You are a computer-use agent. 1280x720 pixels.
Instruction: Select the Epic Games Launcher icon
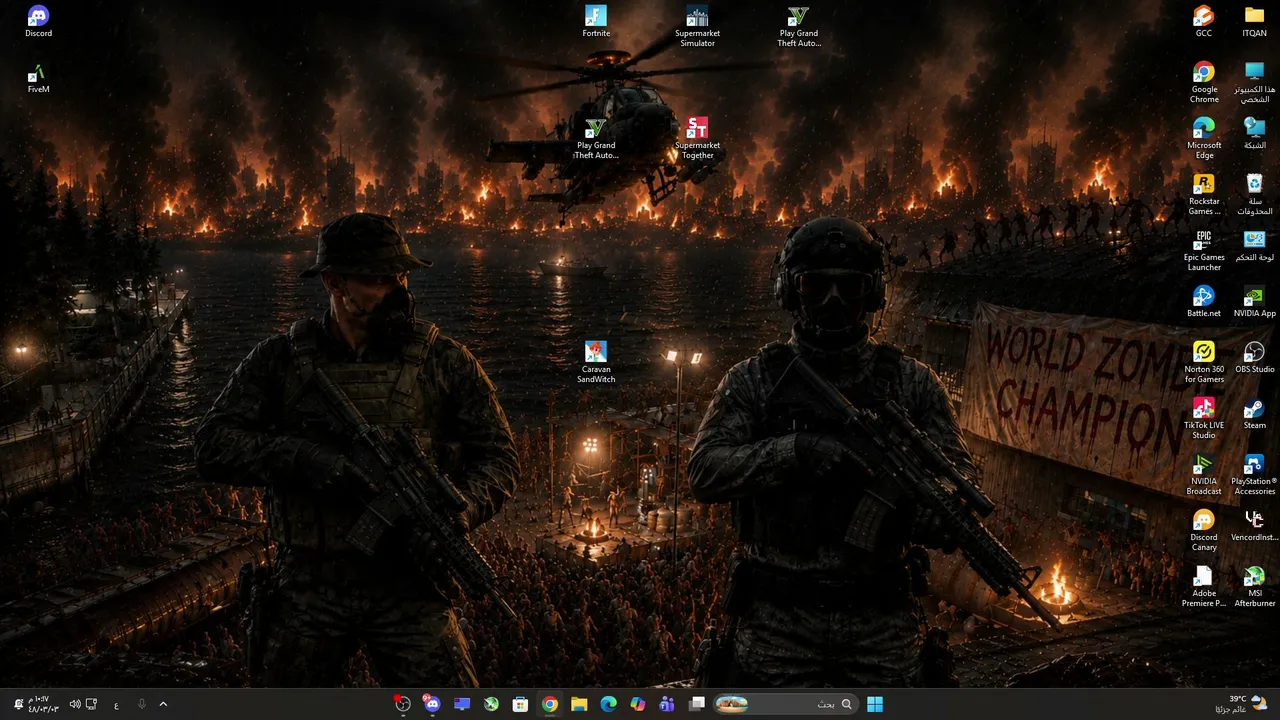1204,251
